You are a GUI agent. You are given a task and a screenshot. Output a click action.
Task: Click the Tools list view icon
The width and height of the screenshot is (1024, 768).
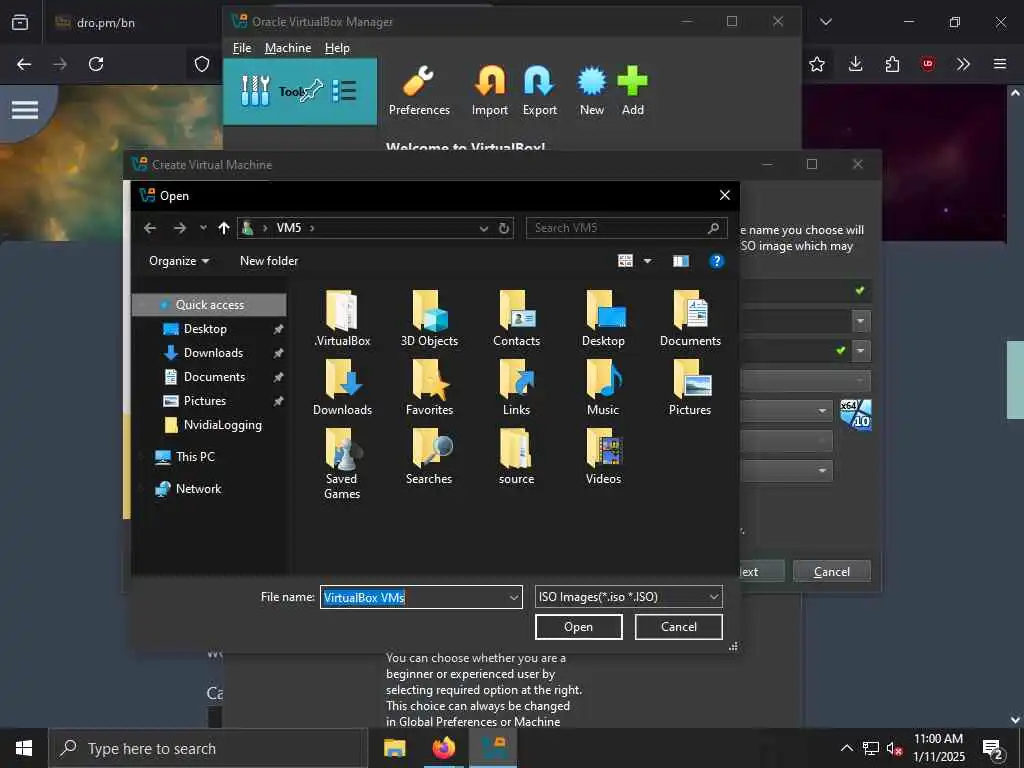click(x=344, y=91)
